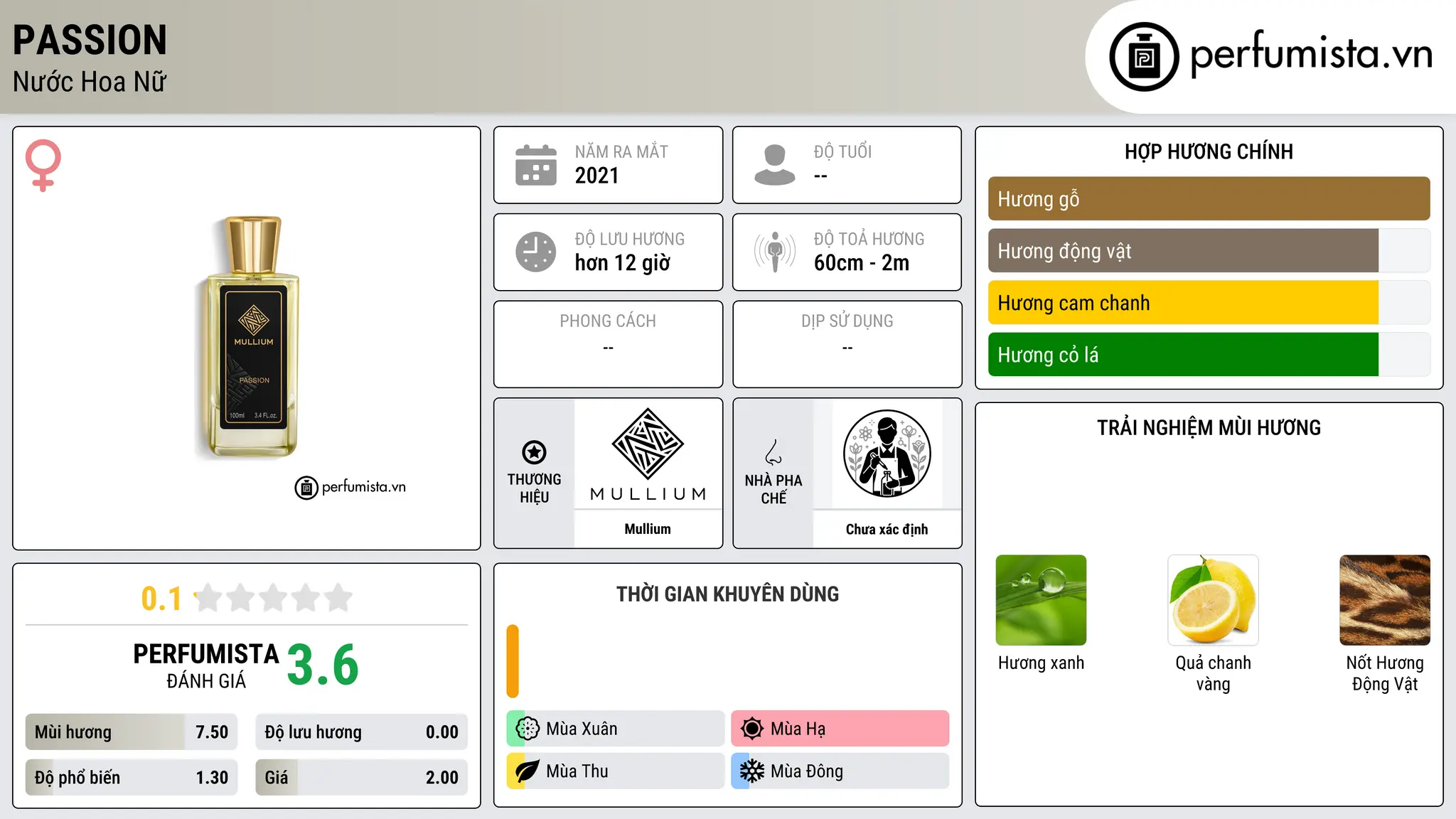Select the Hương xanh note thumbnail
This screenshot has width=1456, height=819.
coord(1041,600)
